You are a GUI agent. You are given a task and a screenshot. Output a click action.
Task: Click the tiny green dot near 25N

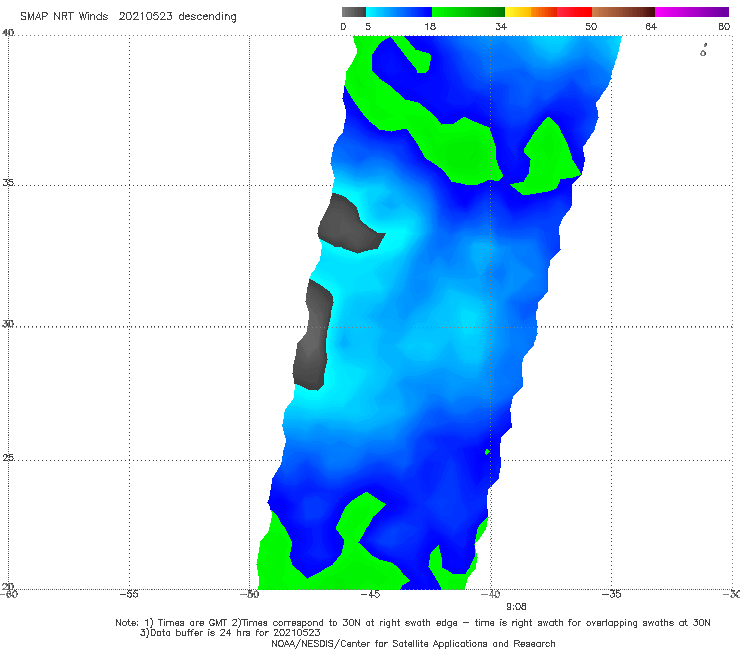pyautogui.click(x=487, y=452)
